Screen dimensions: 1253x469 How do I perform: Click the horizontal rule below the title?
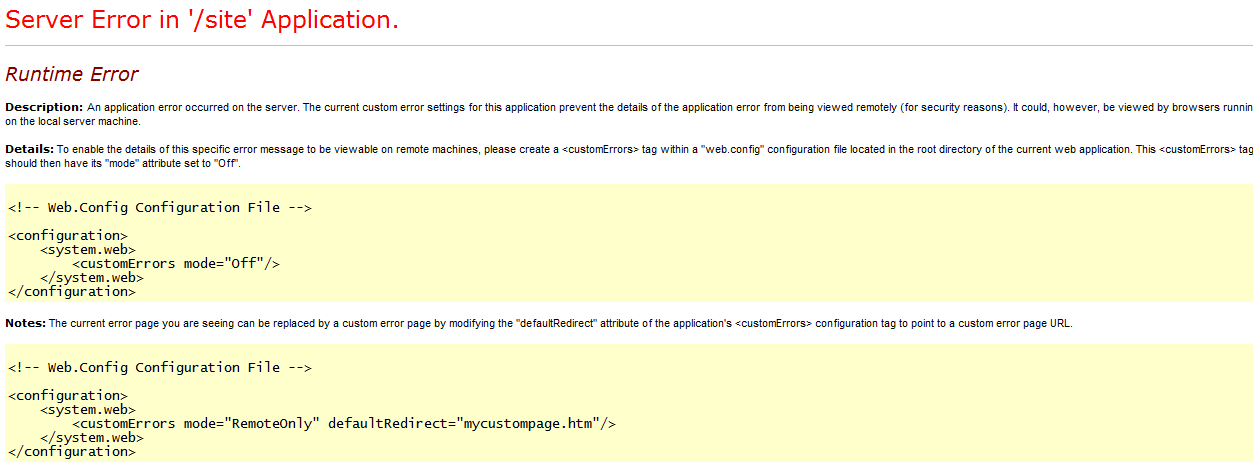coord(629,46)
